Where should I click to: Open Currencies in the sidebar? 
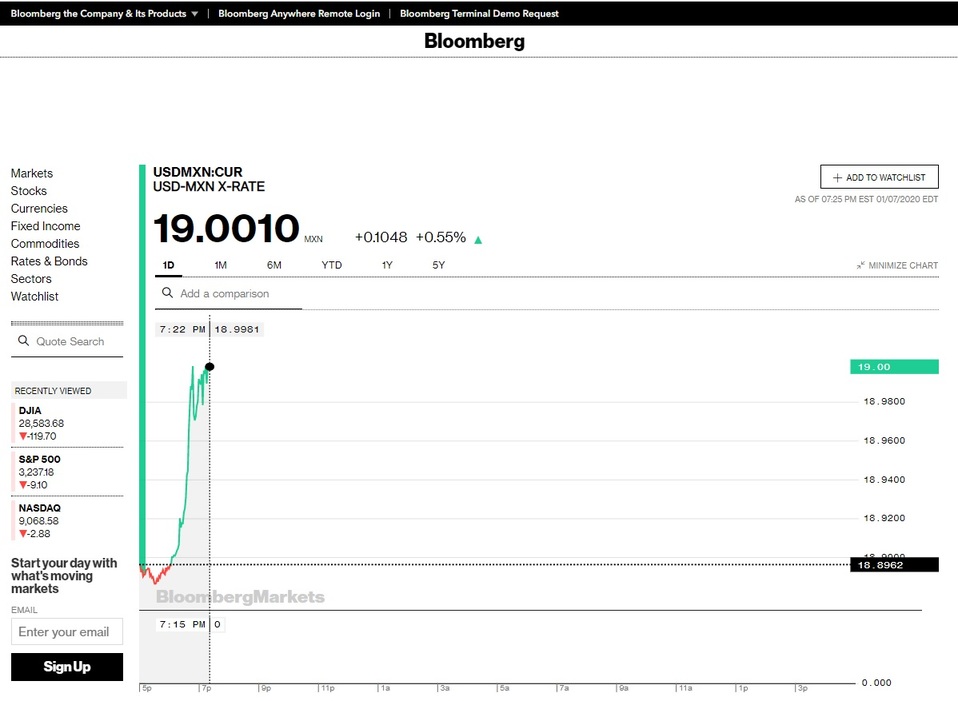[39, 208]
